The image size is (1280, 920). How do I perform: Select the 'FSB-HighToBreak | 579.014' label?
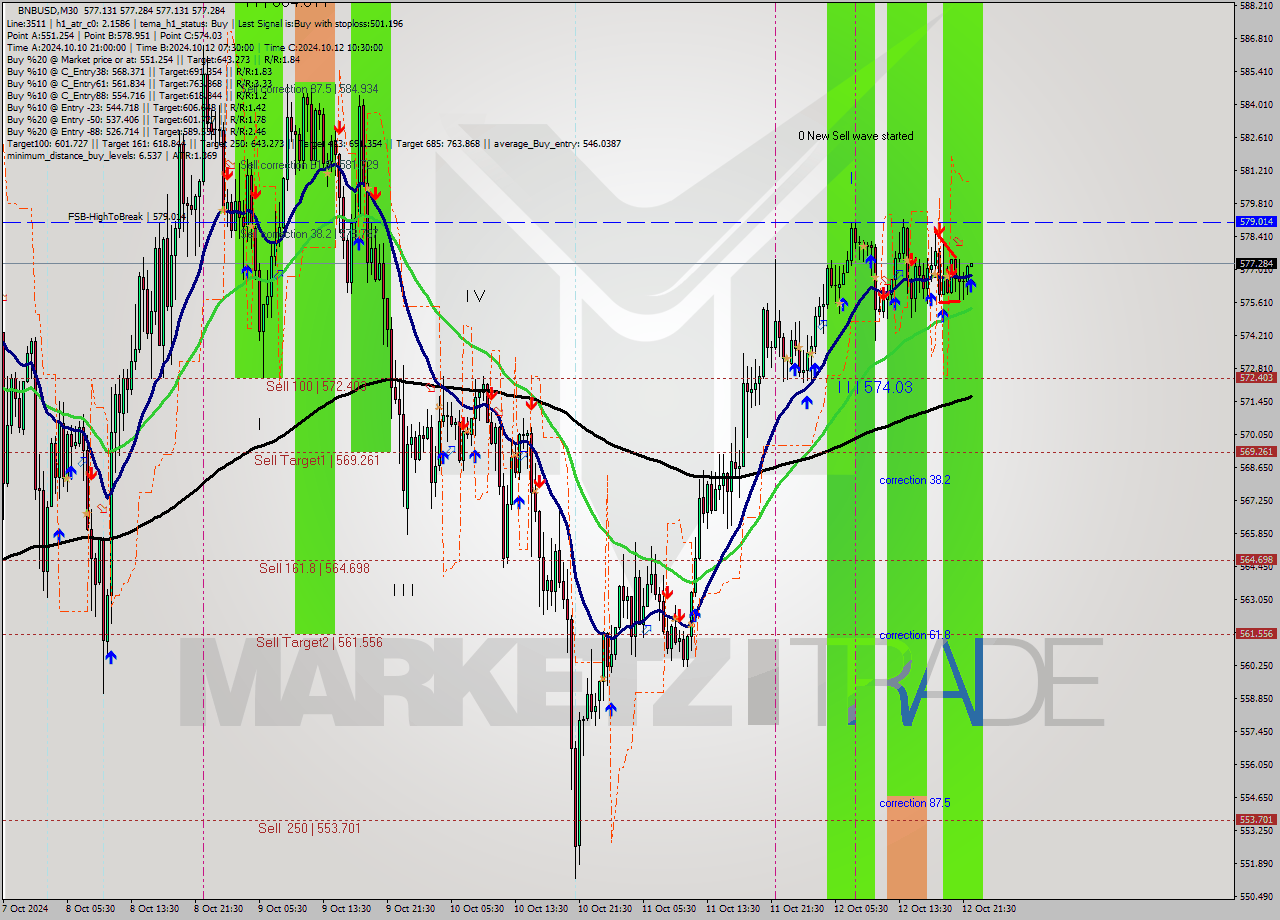coord(127,216)
